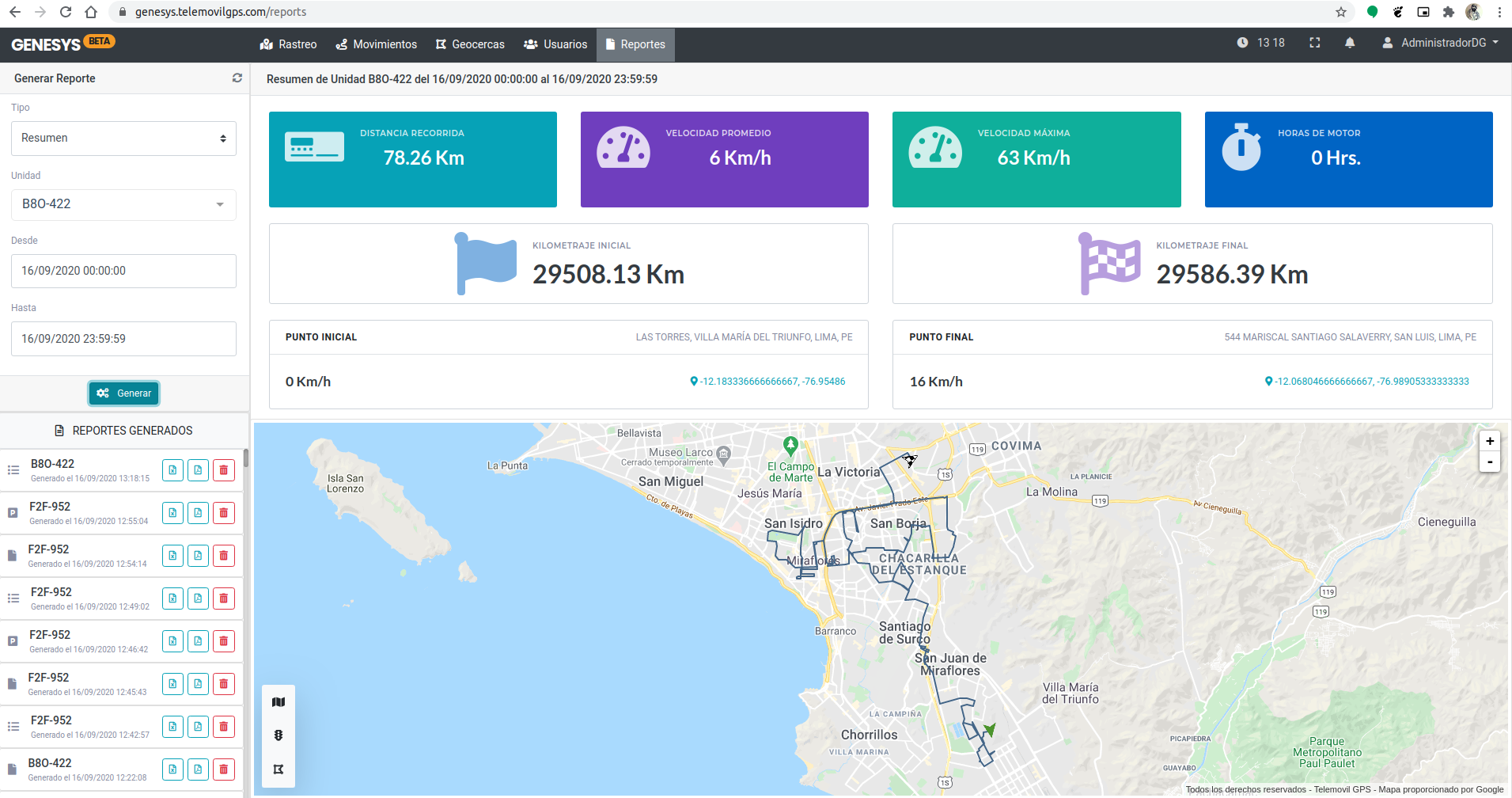This screenshot has height=798, width=1512.
Task: Delete F2F-952 report generated 12:46:42
Action: pos(224,641)
